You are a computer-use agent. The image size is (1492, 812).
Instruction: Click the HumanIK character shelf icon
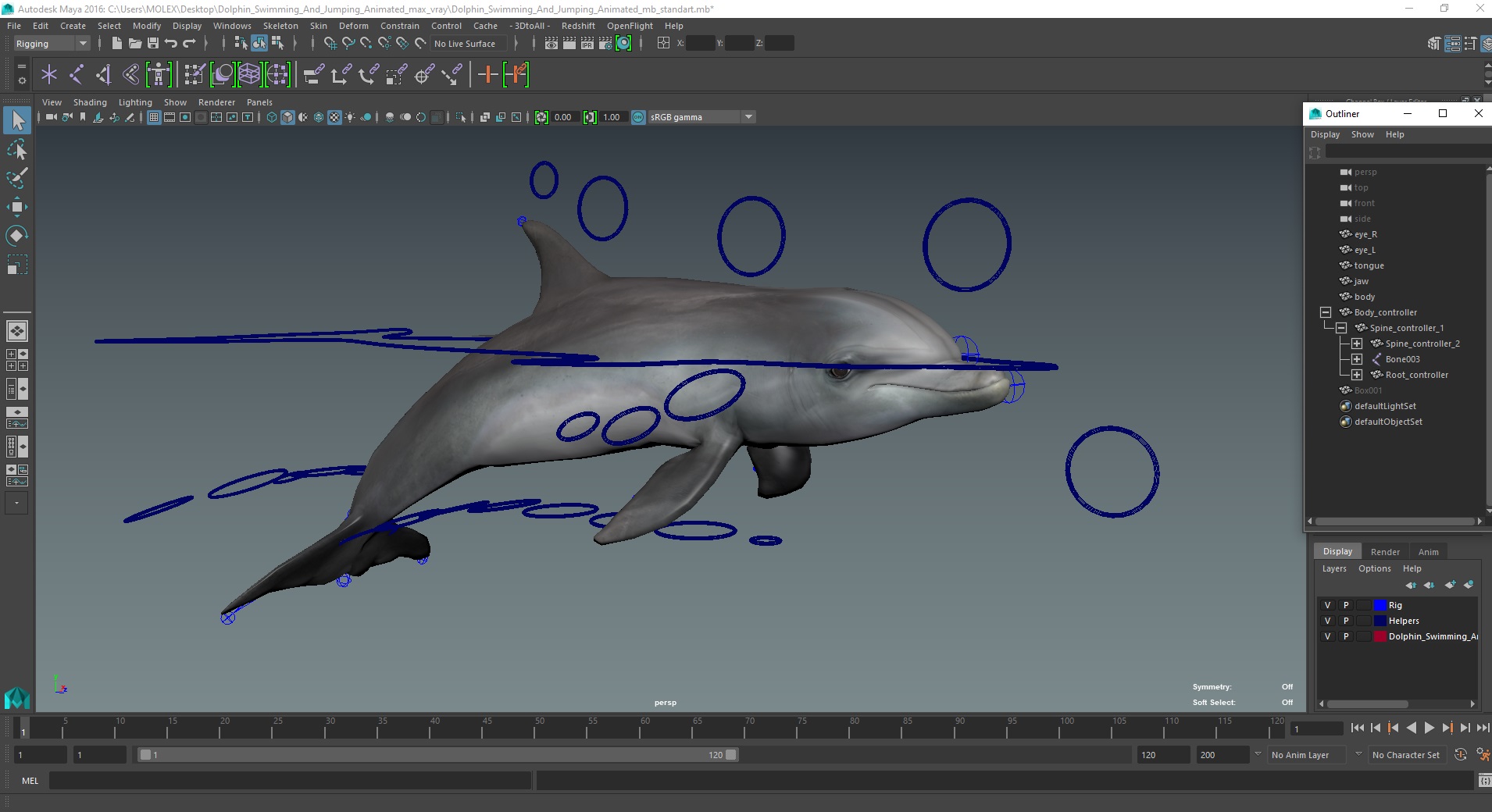pyautogui.click(x=159, y=75)
